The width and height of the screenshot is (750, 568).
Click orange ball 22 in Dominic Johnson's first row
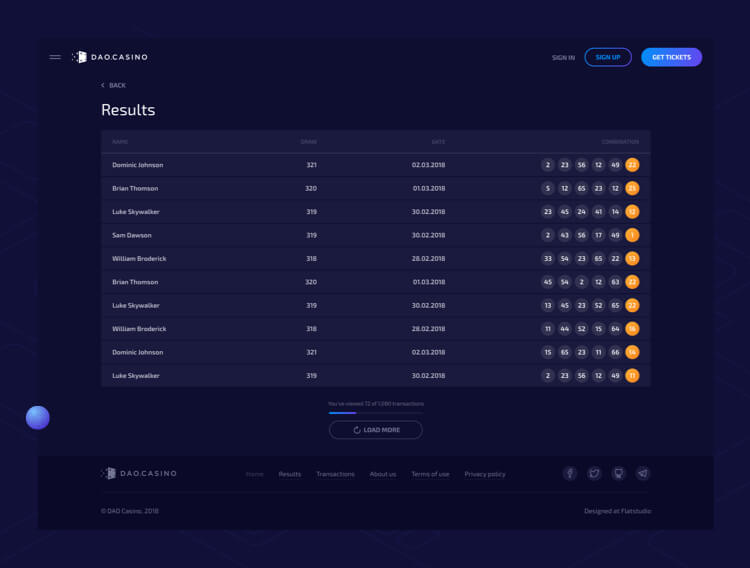(632, 165)
